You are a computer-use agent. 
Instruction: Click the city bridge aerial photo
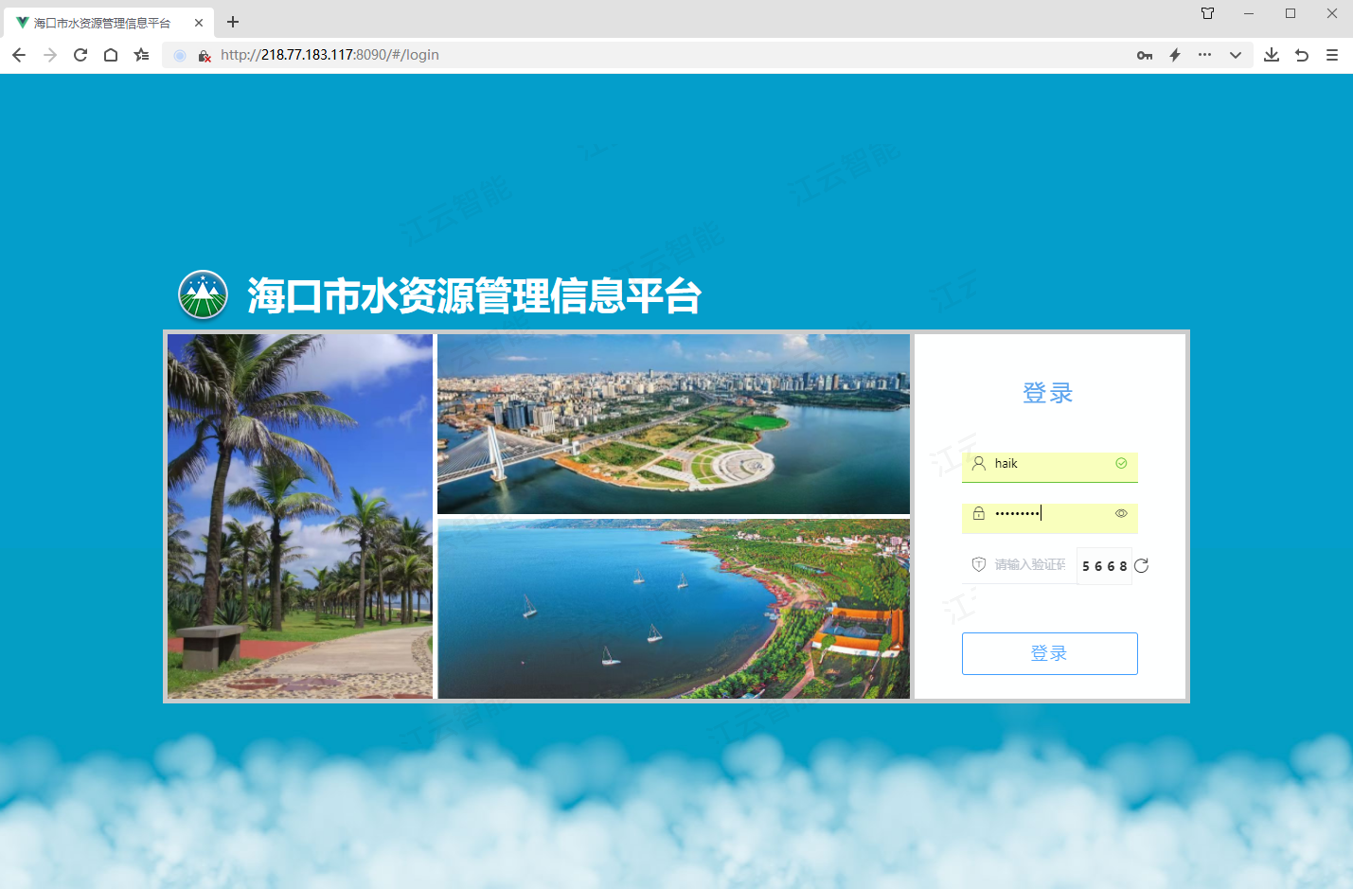(x=674, y=424)
